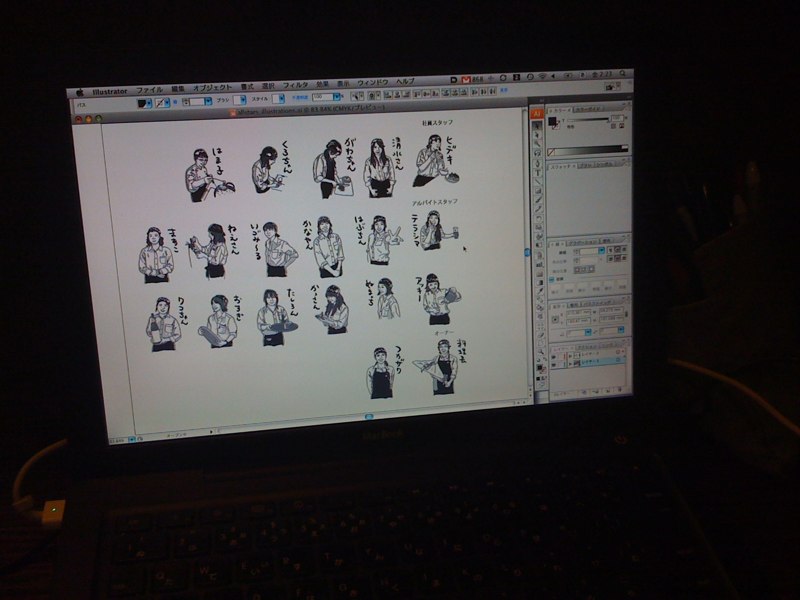The height and width of the screenshot is (600, 800).
Task: Click the fill color swatch in the control bar
Action: 143,103
